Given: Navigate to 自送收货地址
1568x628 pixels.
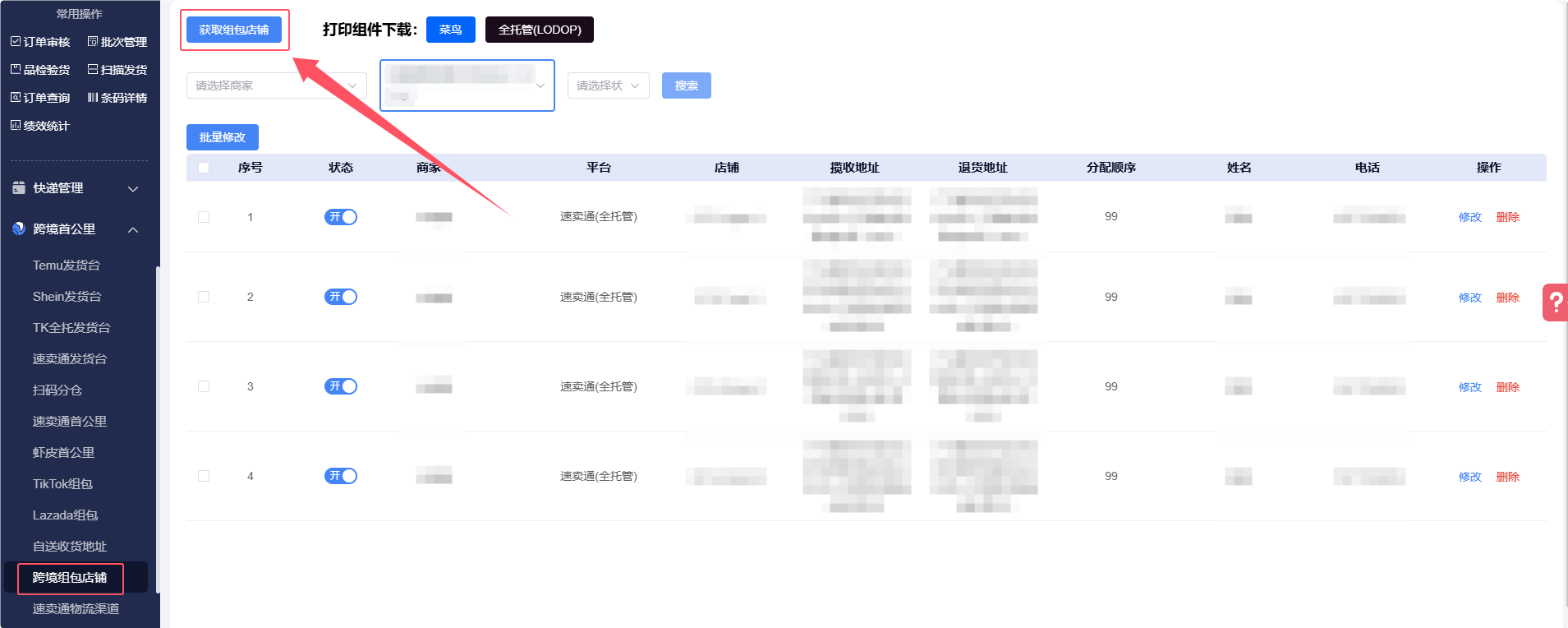Looking at the screenshot, I should (70, 547).
